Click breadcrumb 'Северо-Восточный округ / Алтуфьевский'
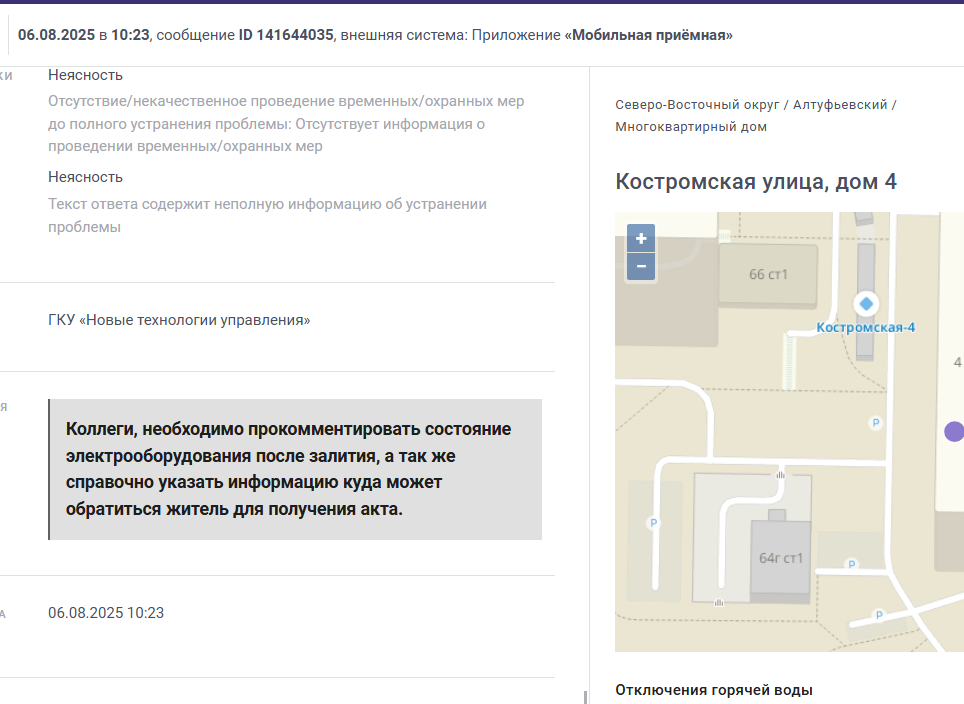Image resolution: width=964 pixels, height=704 pixels. [751, 105]
